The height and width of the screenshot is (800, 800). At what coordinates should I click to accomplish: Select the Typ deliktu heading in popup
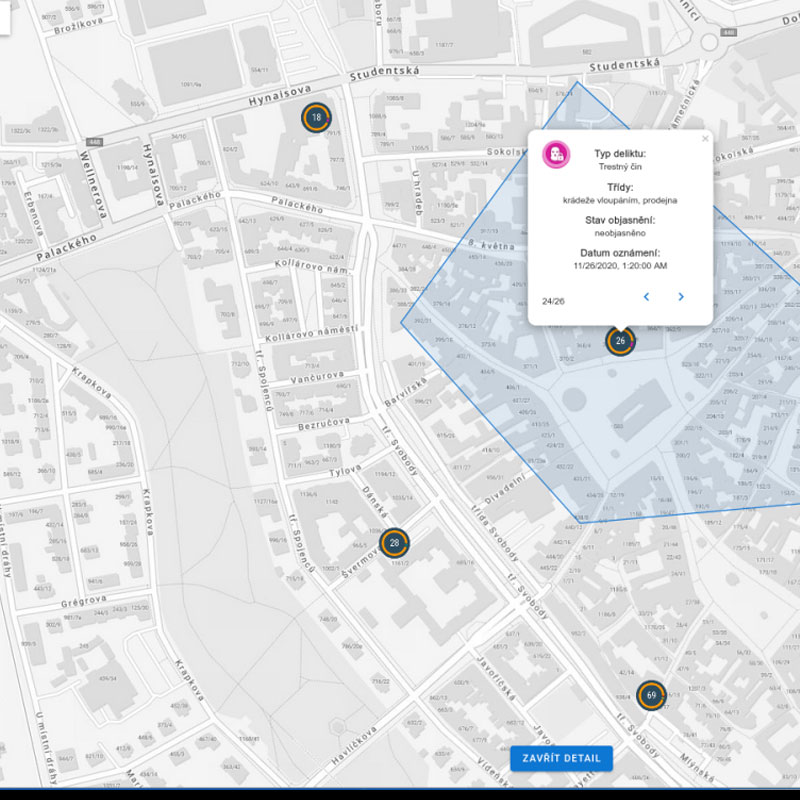[x=620, y=153]
